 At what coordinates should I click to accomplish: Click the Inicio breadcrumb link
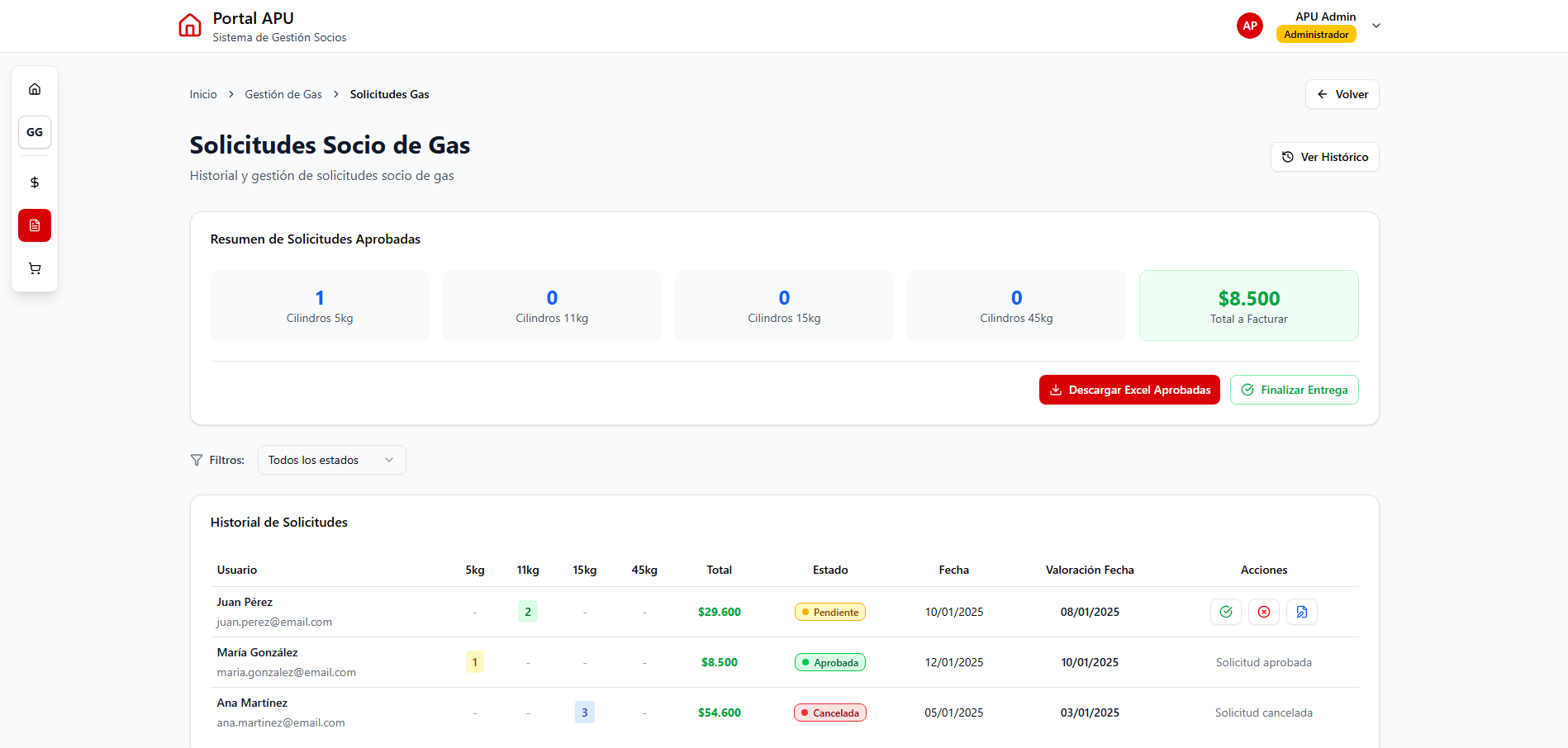tap(202, 94)
